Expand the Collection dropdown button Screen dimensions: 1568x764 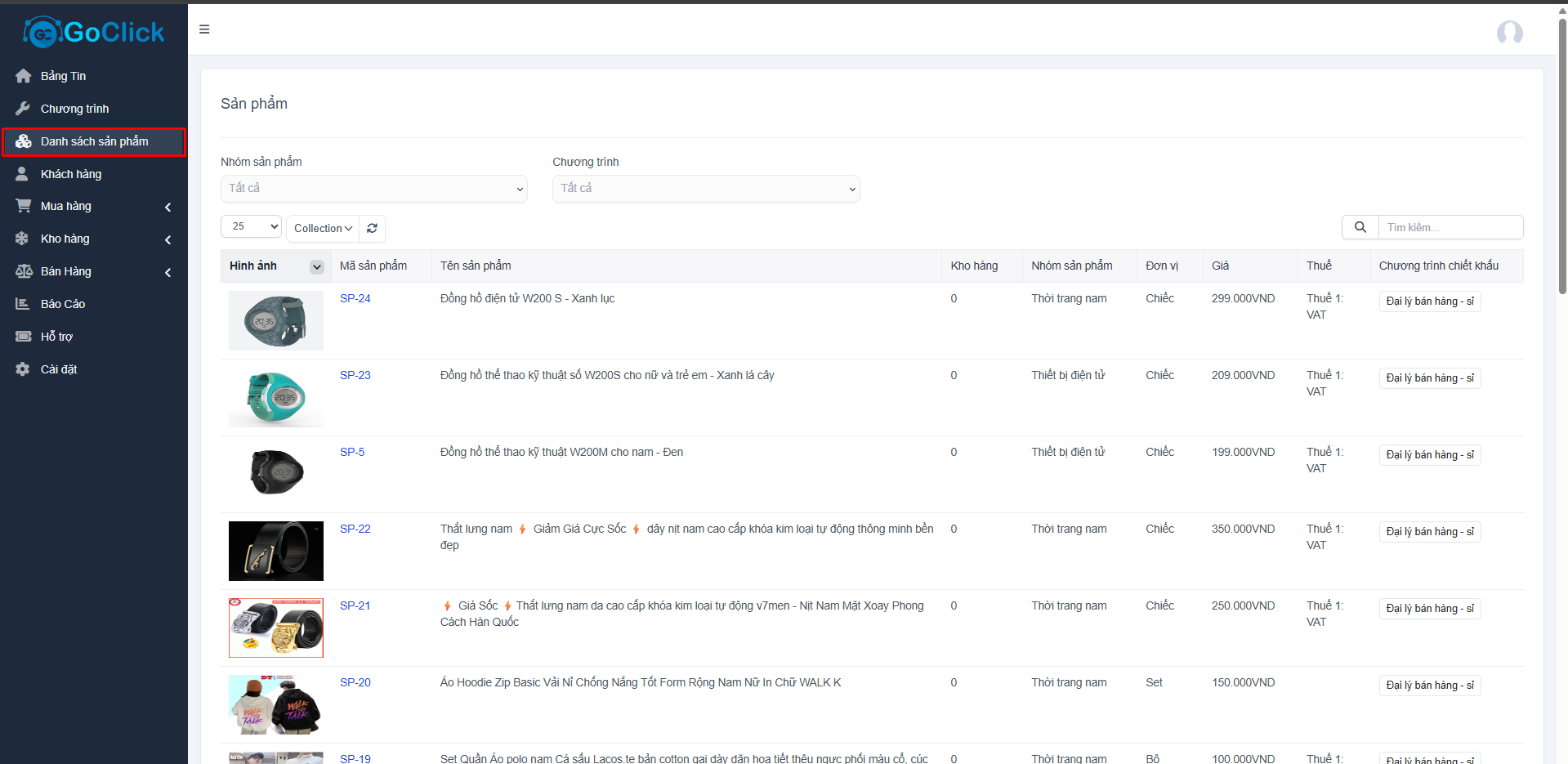(323, 229)
